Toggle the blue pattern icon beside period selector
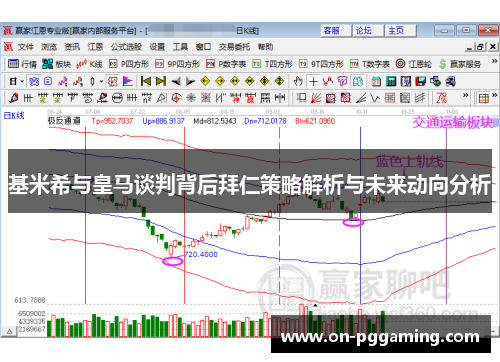The height and width of the screenshot is (362, 500). (x=34, y=81)
